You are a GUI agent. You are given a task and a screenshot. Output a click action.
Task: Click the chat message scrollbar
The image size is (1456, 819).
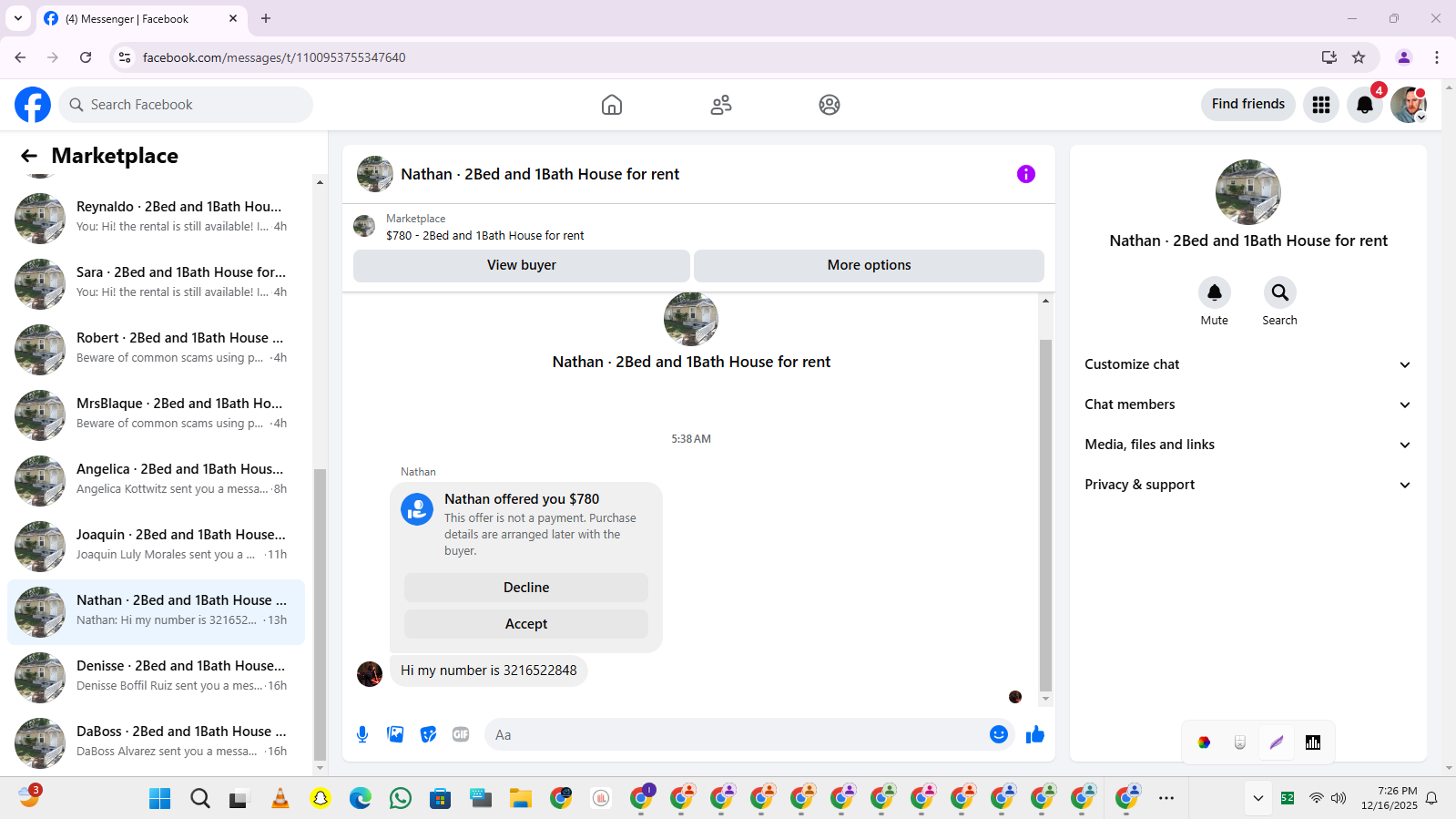tap(1045, 515)
